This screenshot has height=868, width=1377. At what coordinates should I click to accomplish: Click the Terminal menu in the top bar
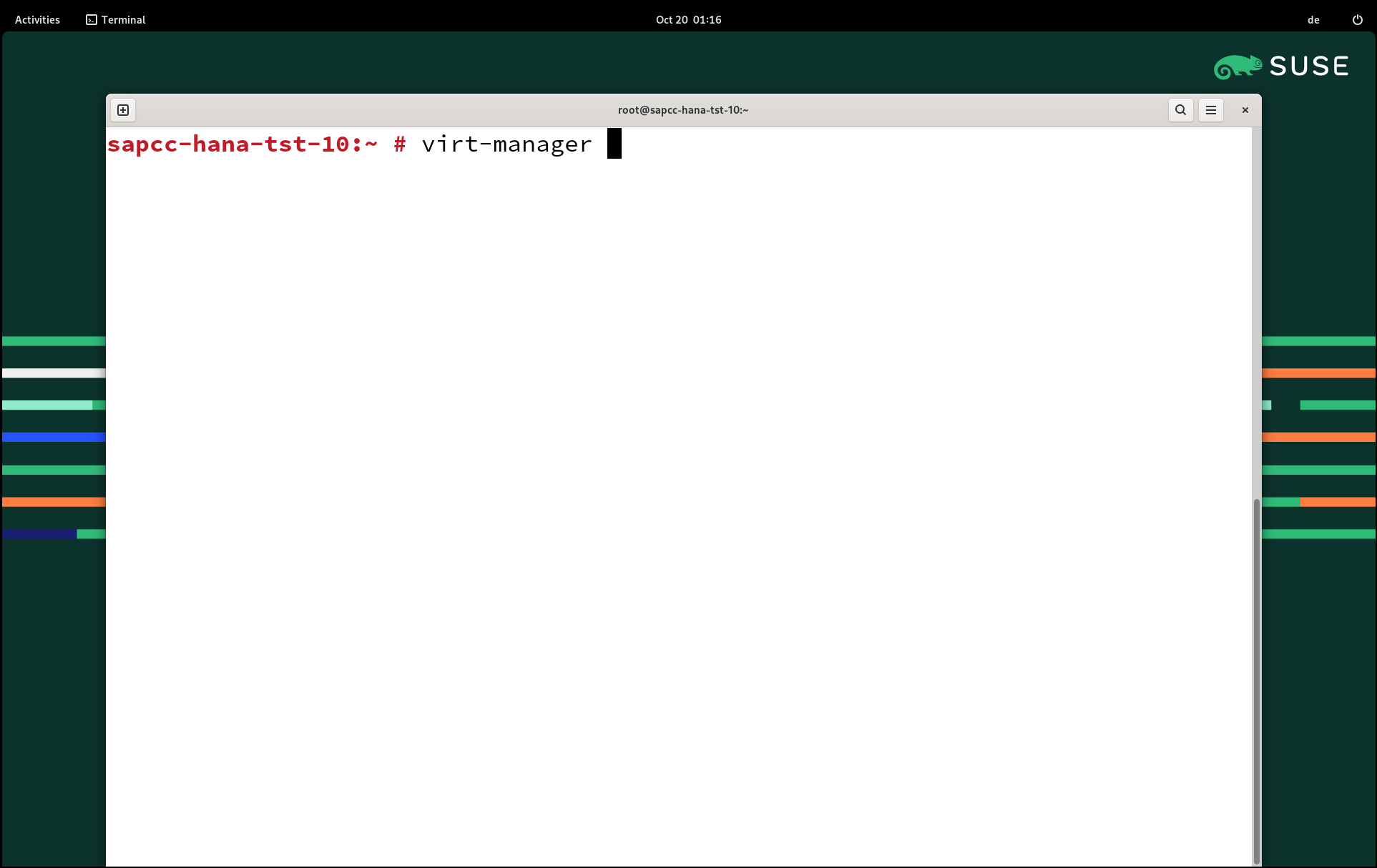[123, 19]
